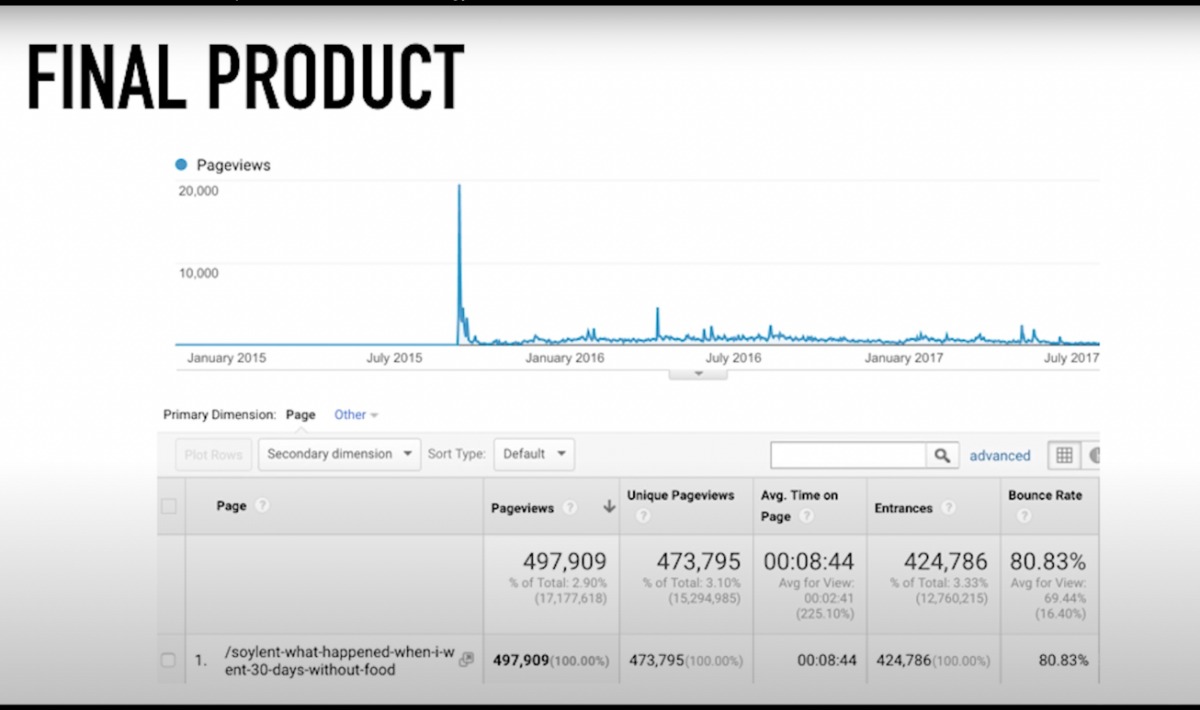Click the search magnifier button
This screenshot has width=1200, height=710.
point(942,455)
